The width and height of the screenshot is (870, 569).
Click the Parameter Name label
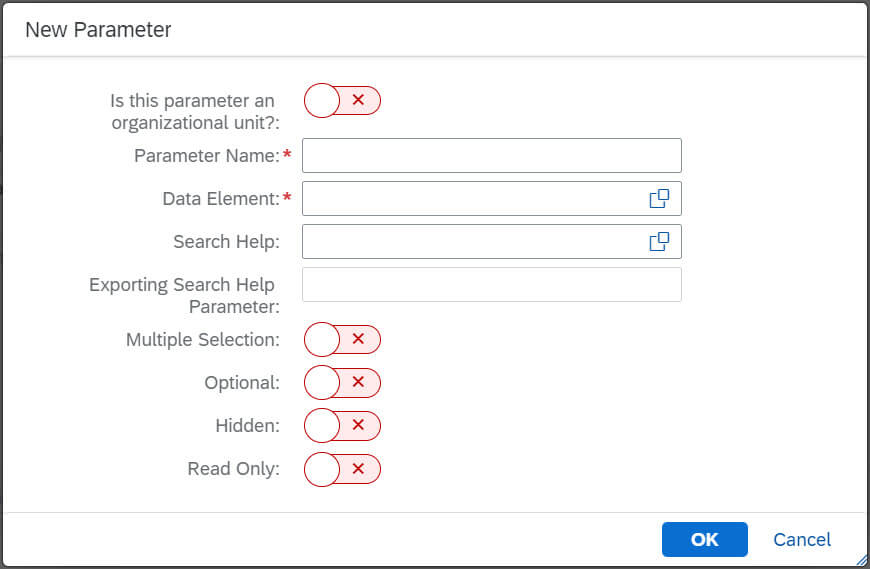point(207,156)
